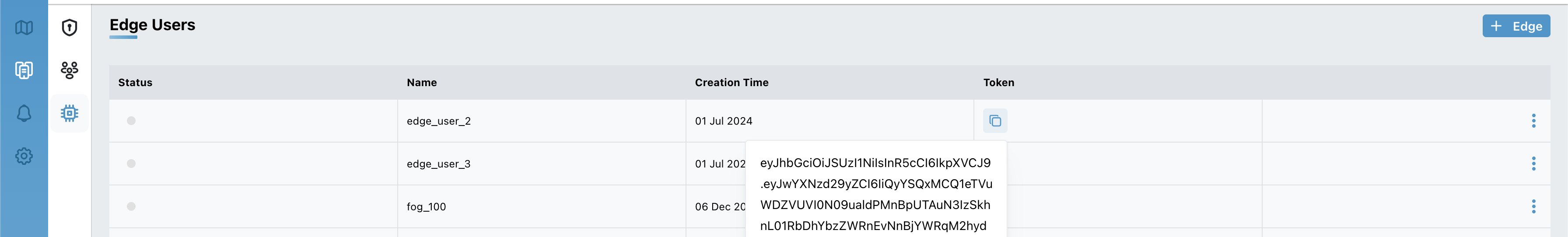Open the user groups icon

tap(70, 70)
